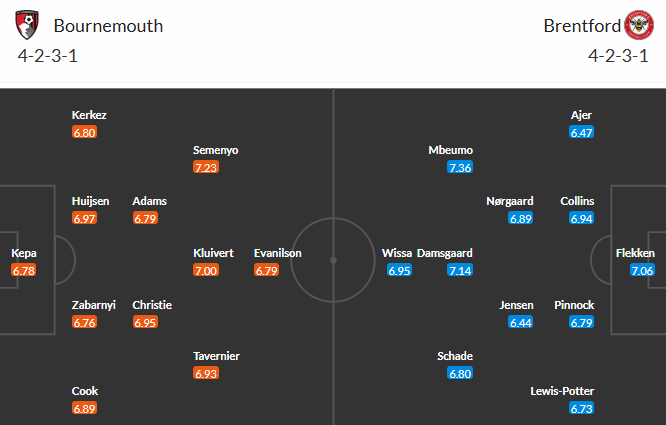
Task: Click Christie's 6.95 rating badge
Action: click(145, 322)
